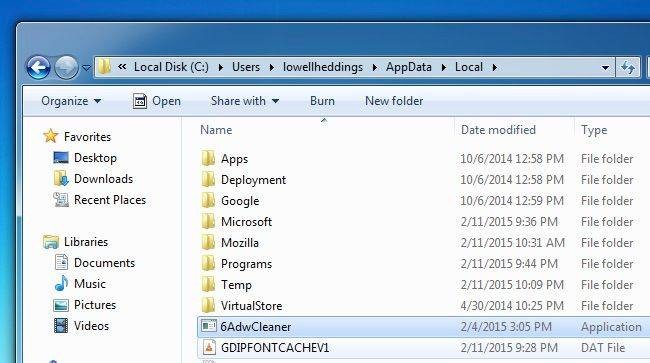
Task: Click the GDIPFONTCACHEV1 file name
Action: coord(275,348)
